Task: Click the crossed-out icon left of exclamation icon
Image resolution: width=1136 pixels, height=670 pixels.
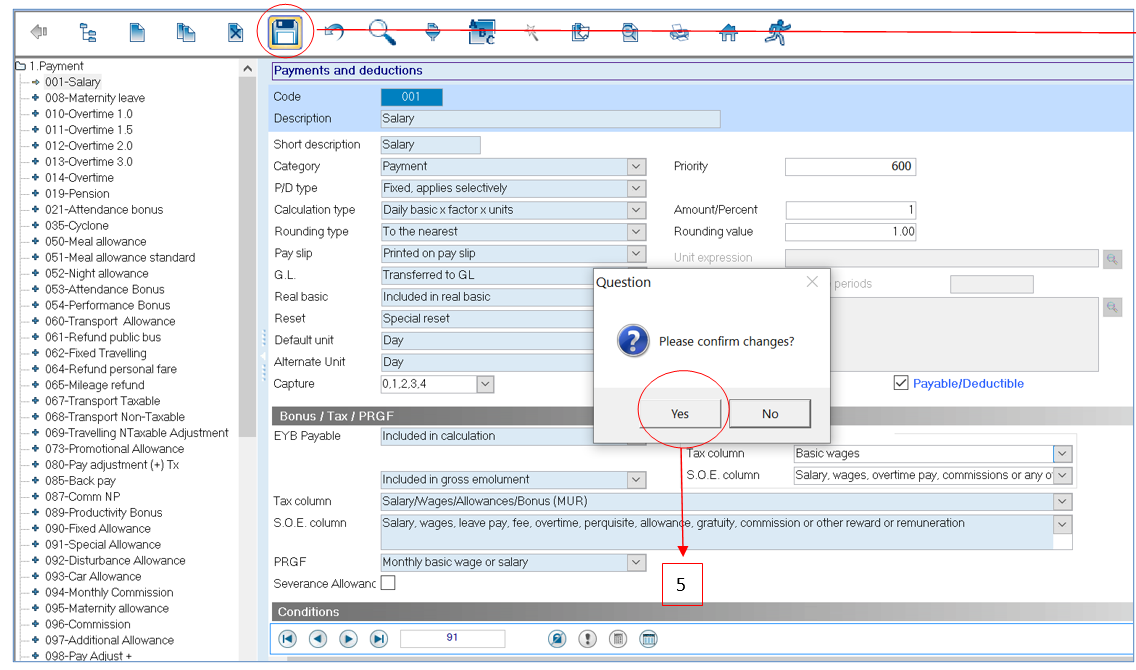Action: click(x=557, y=639)
